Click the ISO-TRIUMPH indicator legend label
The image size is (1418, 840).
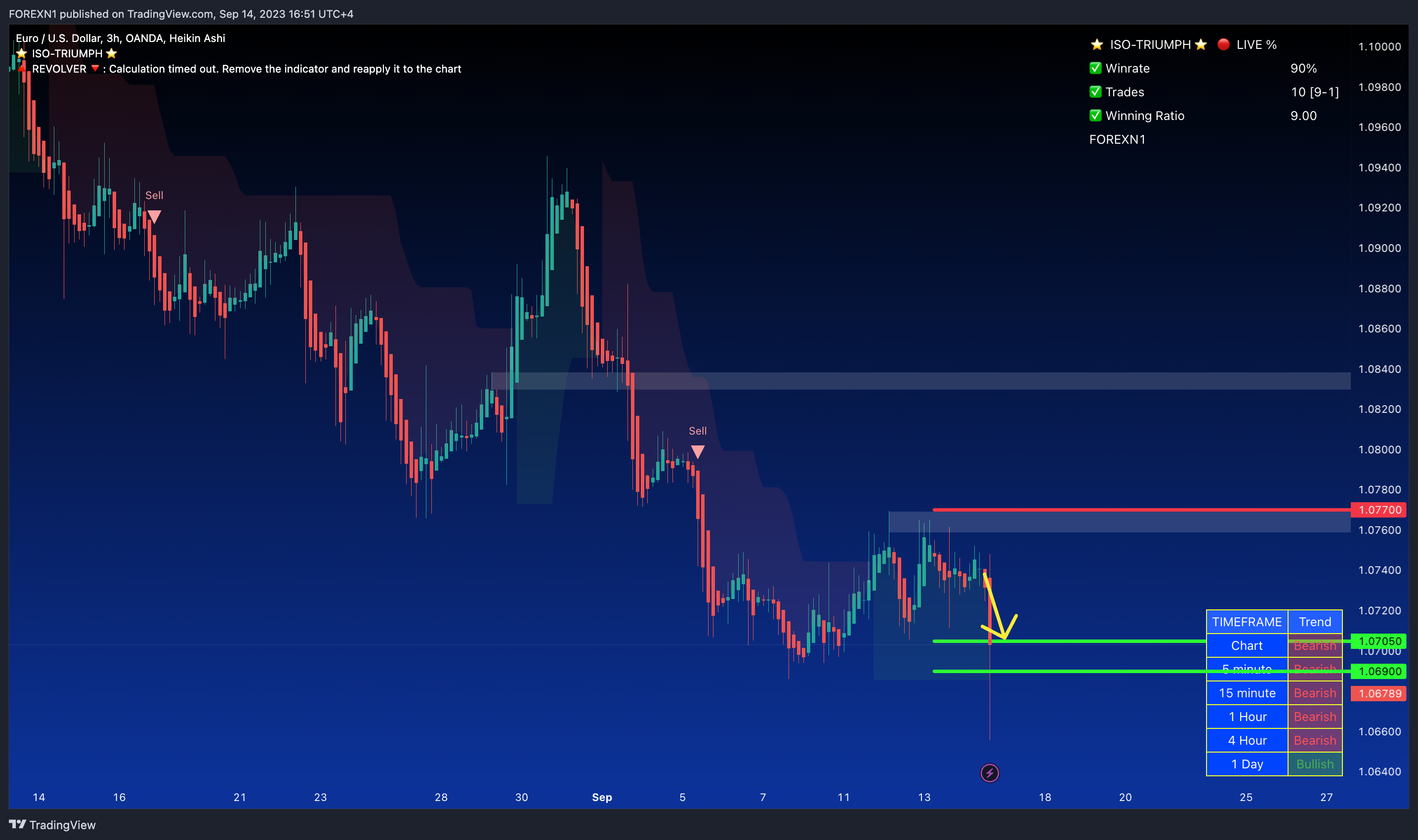click(67, 53)
